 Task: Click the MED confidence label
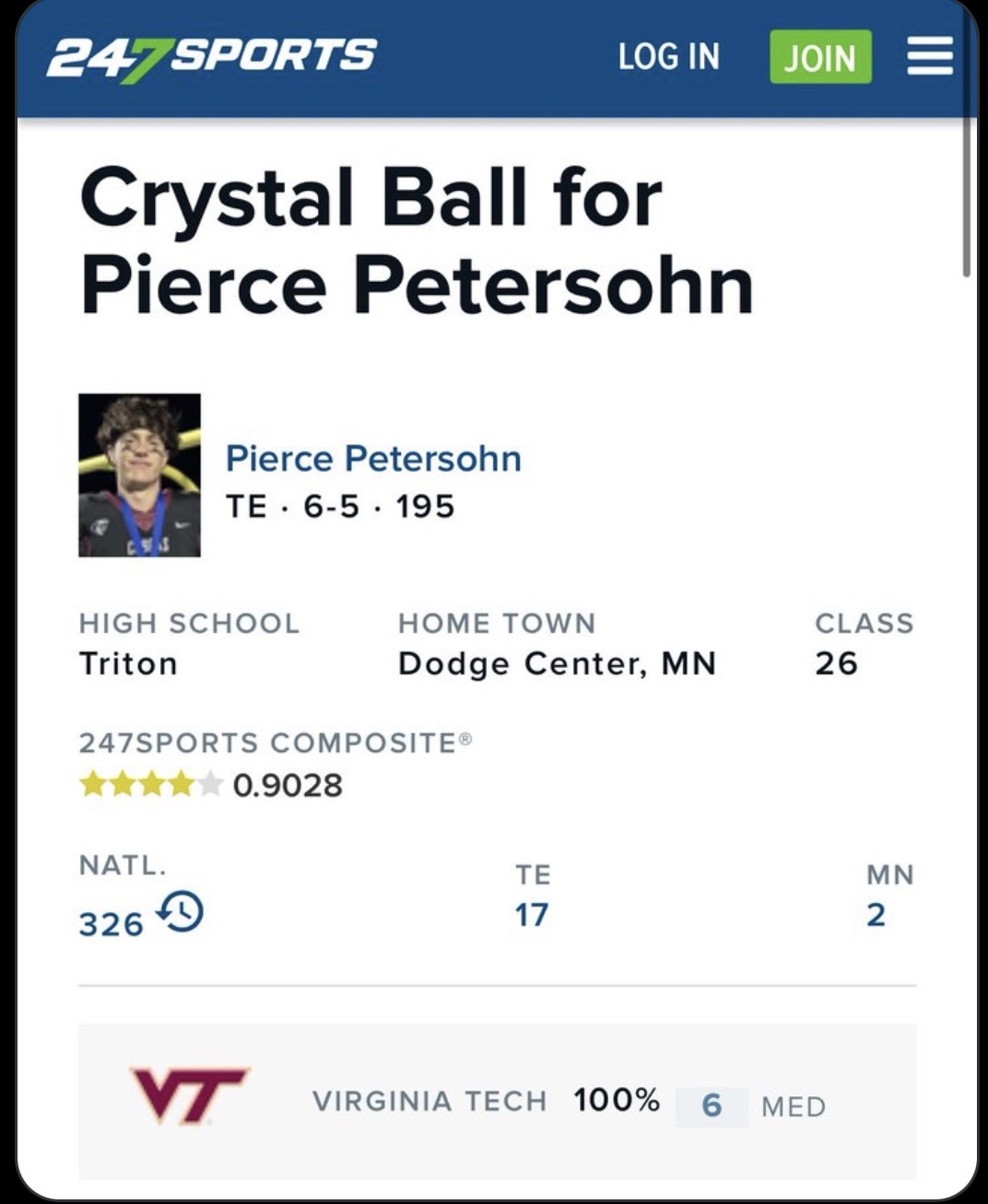pos(794,1106)
